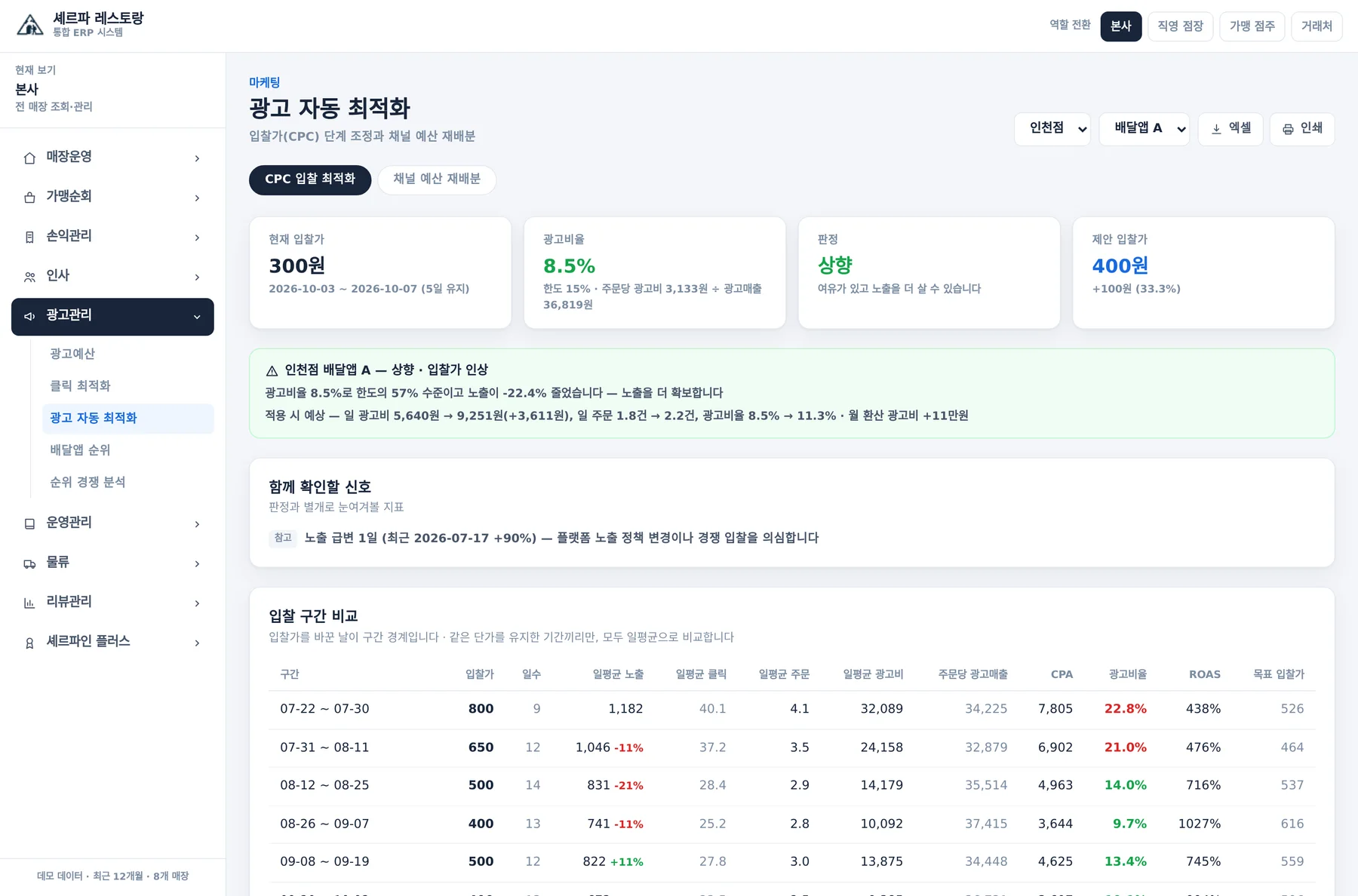Click the receipt icon beside 손익관리
Viewport: 1358px width, 896px height.
click(29, 238)
